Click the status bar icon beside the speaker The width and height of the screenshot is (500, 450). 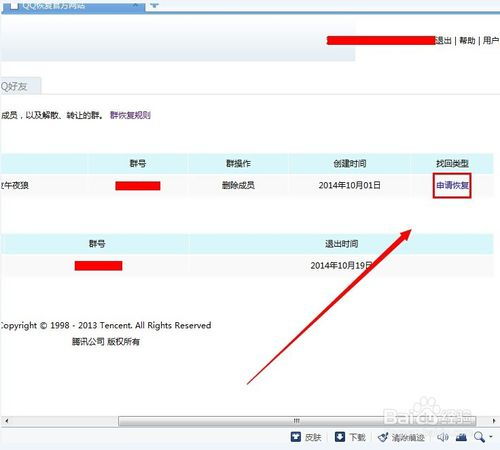point(461,437)
